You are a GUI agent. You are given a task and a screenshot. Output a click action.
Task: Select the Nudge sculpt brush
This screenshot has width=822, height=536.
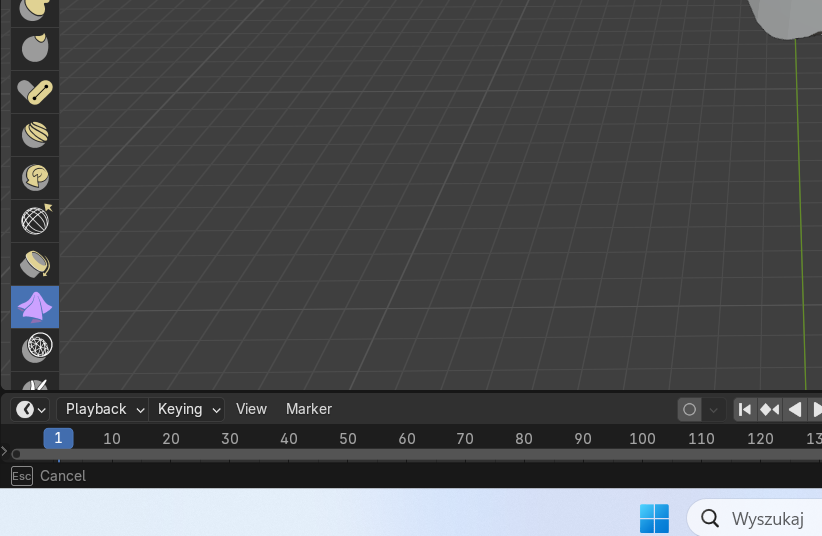click(35, 135)
